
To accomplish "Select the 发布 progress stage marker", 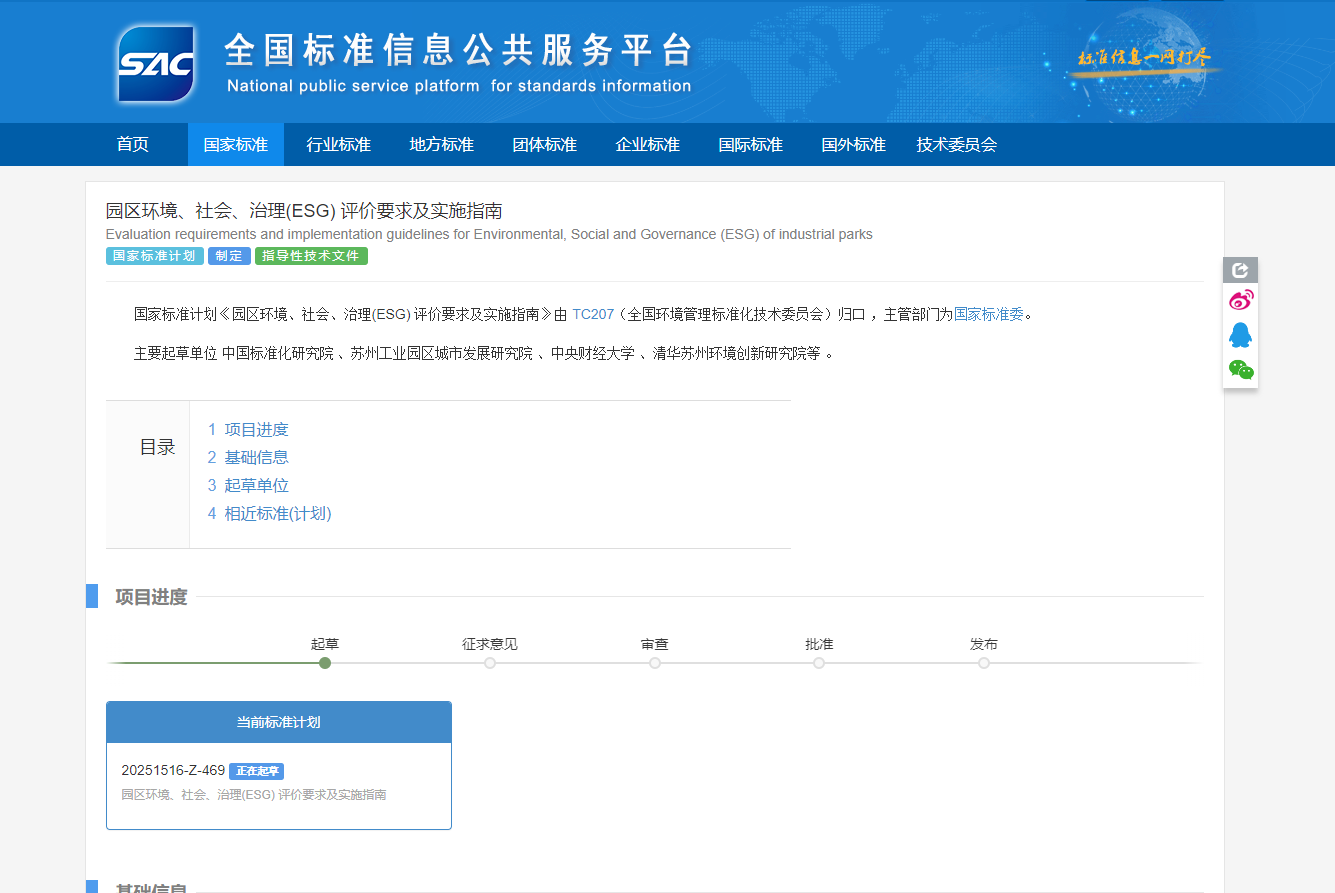I will 984,663.
